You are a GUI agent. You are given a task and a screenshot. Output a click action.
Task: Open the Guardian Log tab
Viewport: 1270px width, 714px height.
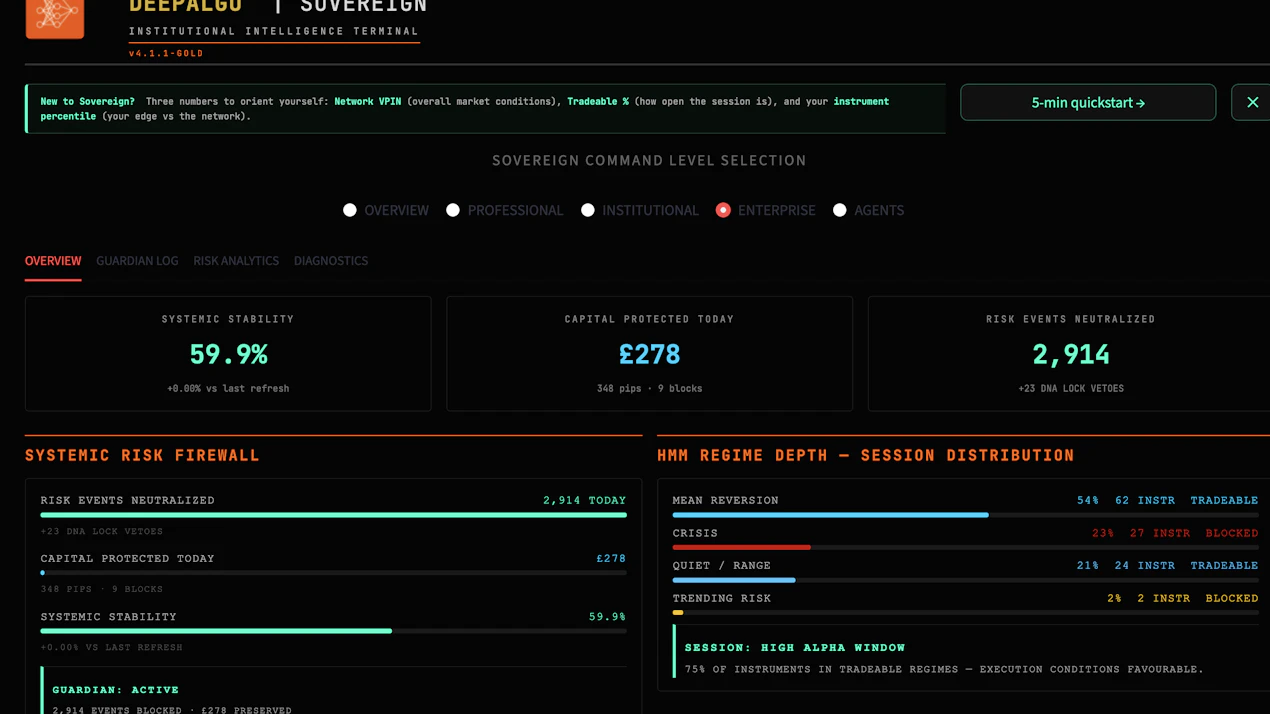tap(137, 261)
